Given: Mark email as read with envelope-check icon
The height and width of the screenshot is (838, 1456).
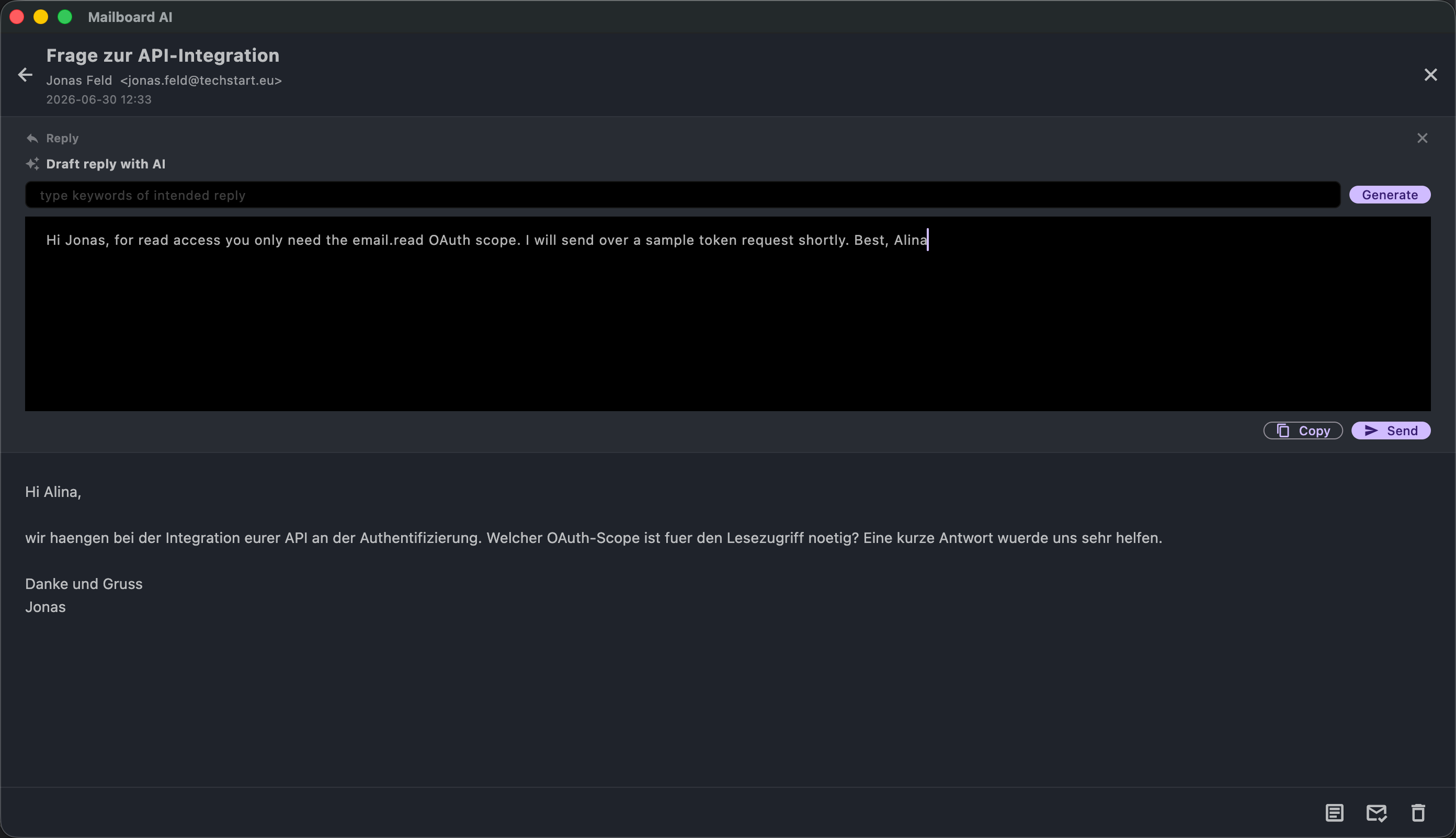Looking at the screenshot, I should point(1376,813).
